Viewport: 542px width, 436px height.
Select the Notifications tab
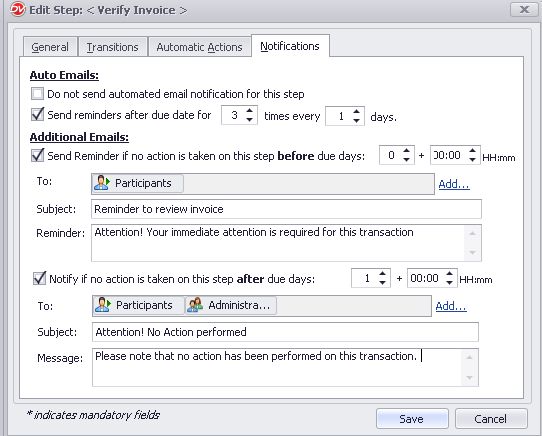(290, 46)
